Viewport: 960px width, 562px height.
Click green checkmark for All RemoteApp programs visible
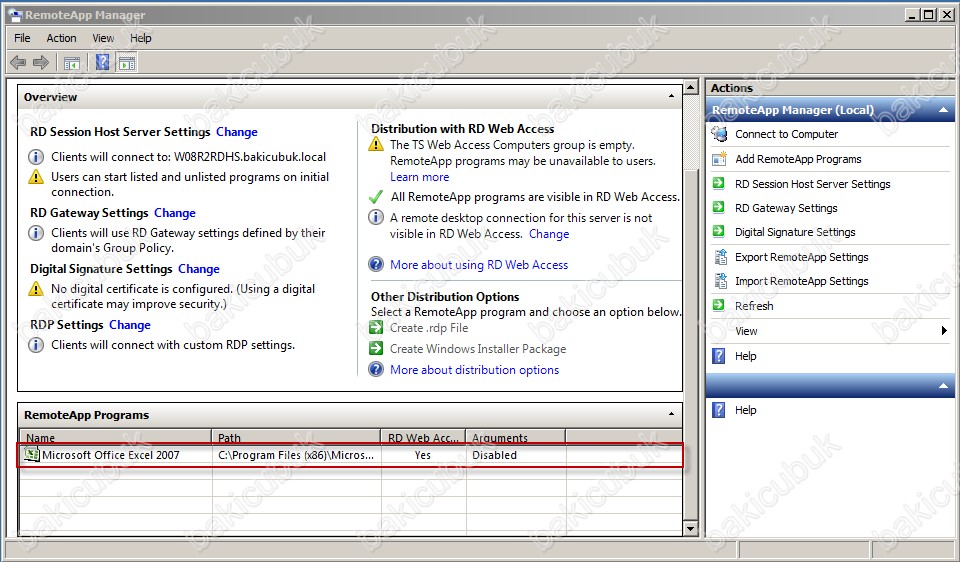point(376,197)
